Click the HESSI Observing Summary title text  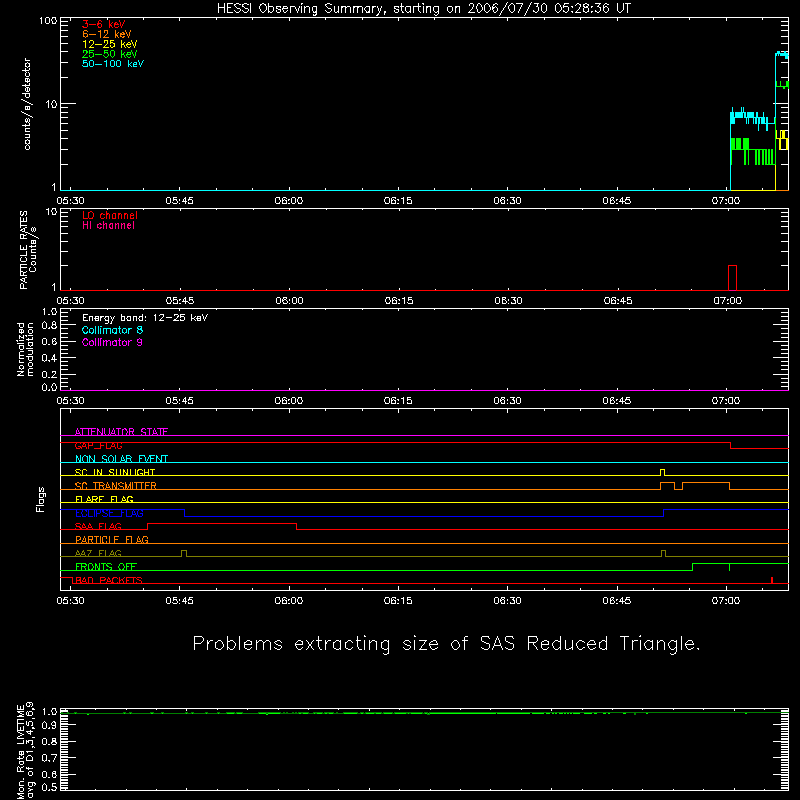pos(424,9)
